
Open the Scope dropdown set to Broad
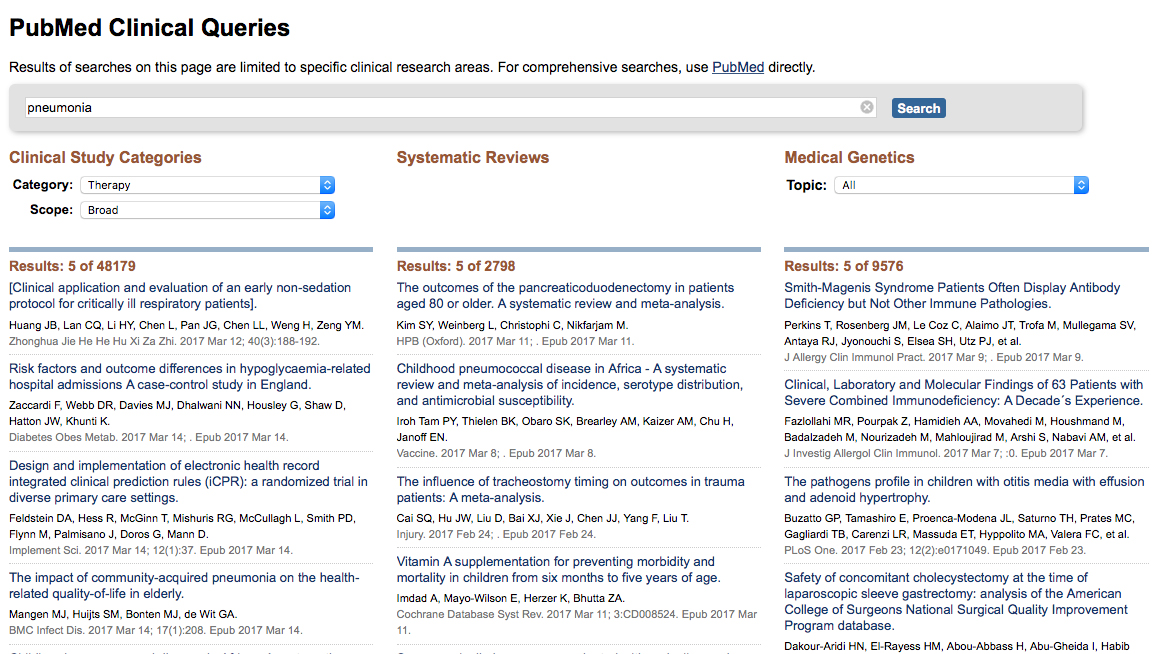[x=208, y=211]
